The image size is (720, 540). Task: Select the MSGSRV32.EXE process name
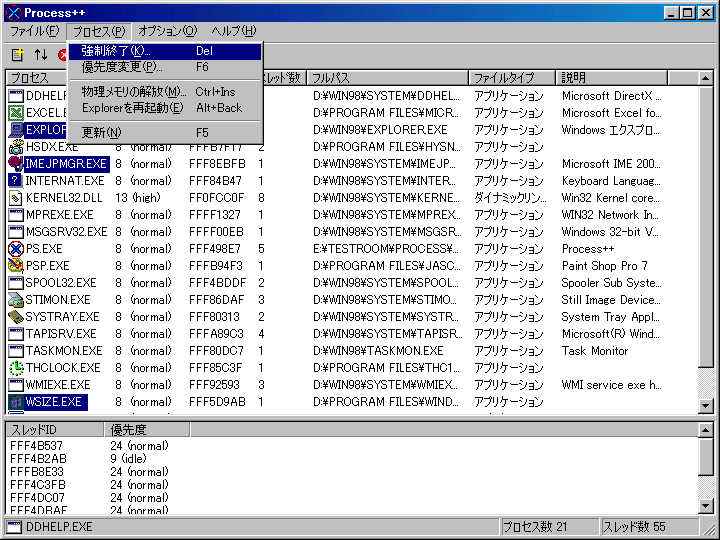coord(66,231)
